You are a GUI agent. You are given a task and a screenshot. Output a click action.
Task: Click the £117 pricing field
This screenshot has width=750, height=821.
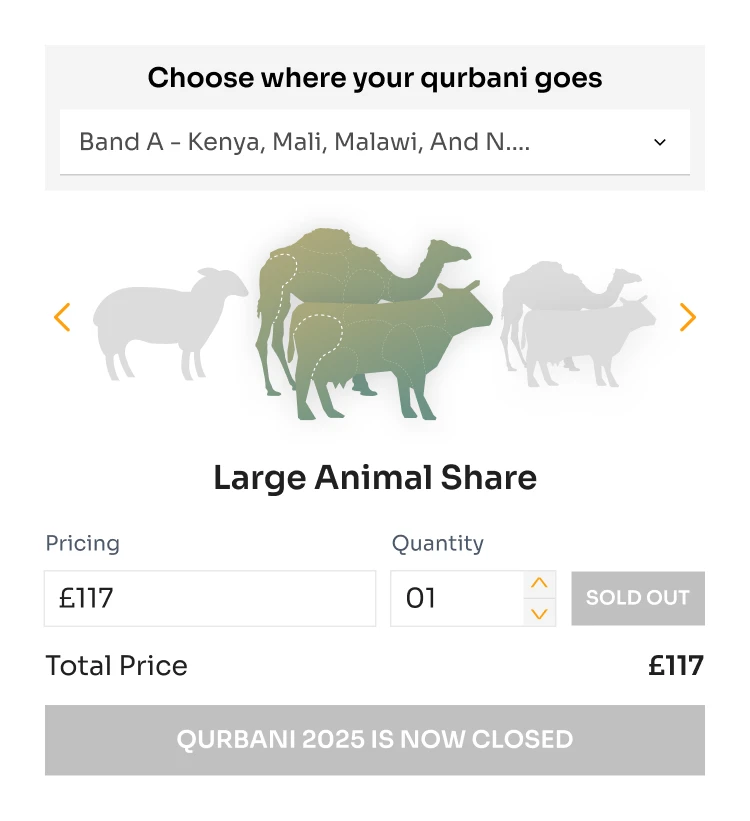tap(210, 598)
